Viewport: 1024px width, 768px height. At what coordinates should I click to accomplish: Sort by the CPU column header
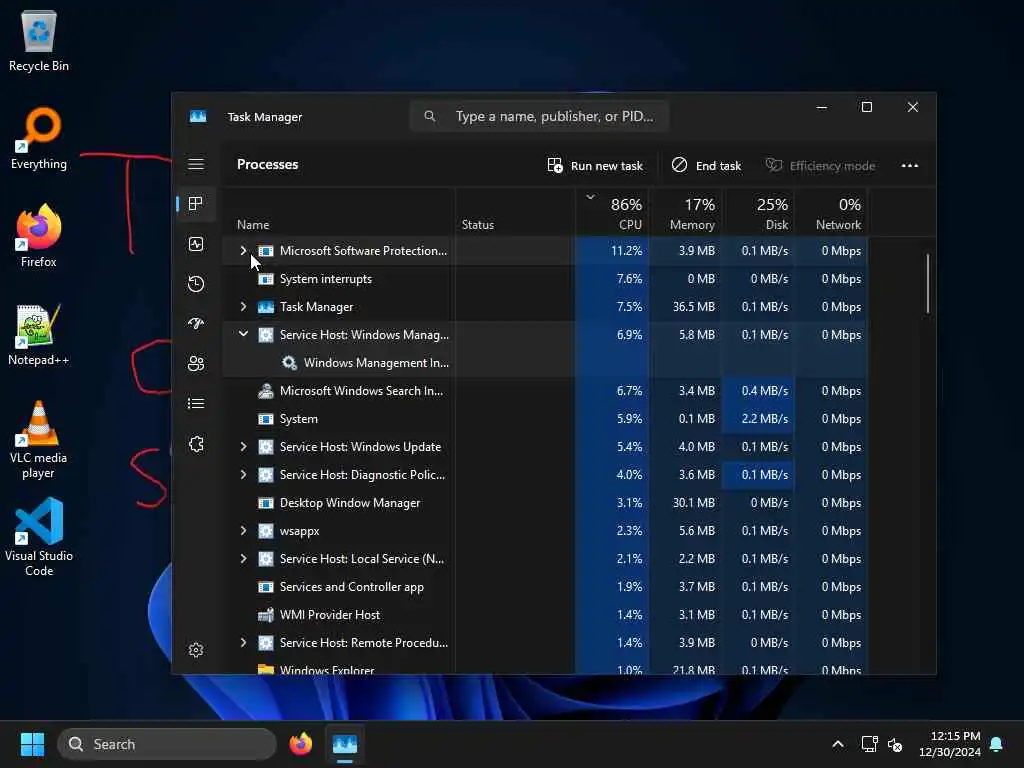(x=613, y=213)
